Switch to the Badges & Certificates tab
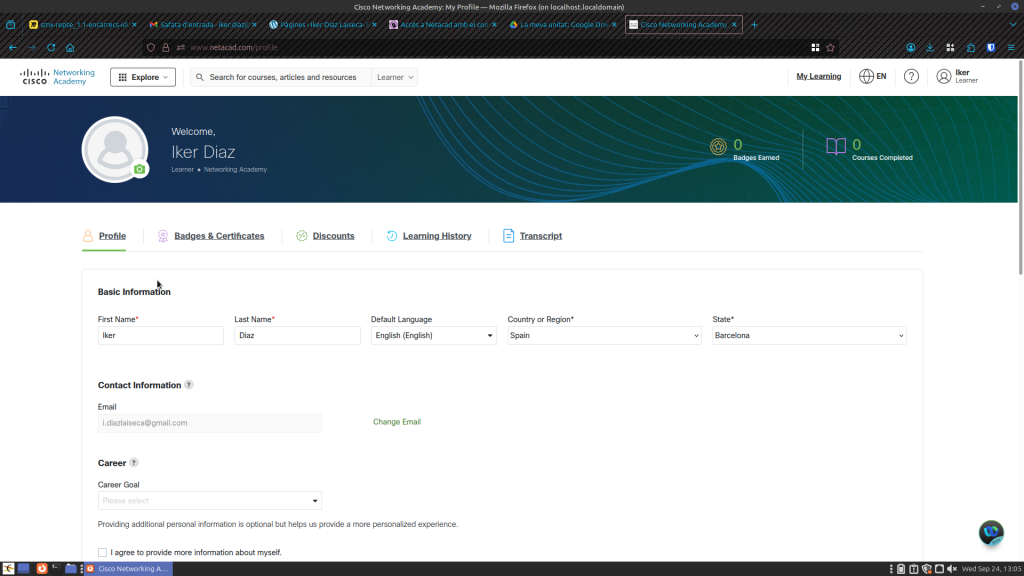Screen dimensions: 1024x576 pos(219,236)
